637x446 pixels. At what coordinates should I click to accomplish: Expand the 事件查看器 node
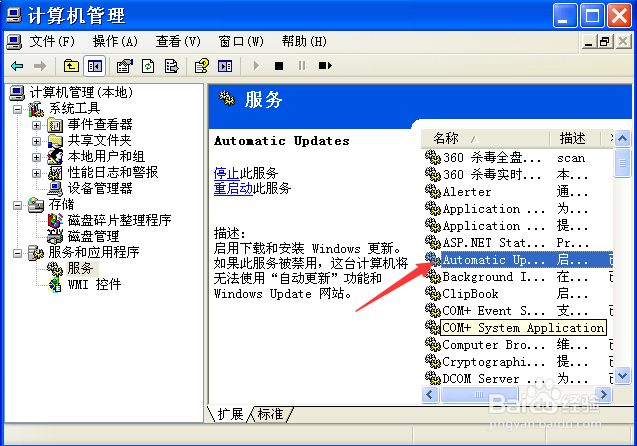[37, 125]
